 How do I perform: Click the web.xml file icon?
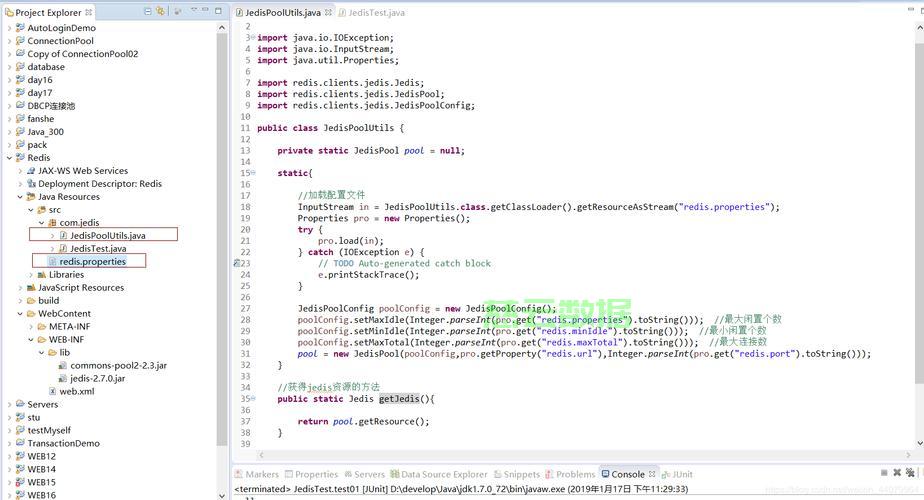coord(52,391)
